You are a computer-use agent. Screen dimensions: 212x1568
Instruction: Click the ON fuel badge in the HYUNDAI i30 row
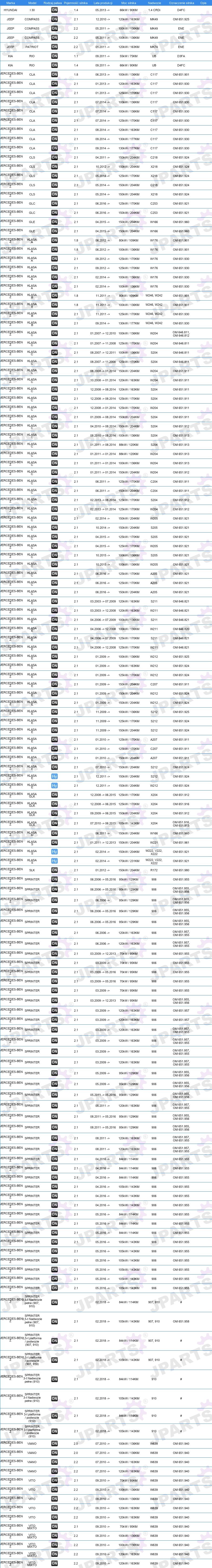click(54, 10)
